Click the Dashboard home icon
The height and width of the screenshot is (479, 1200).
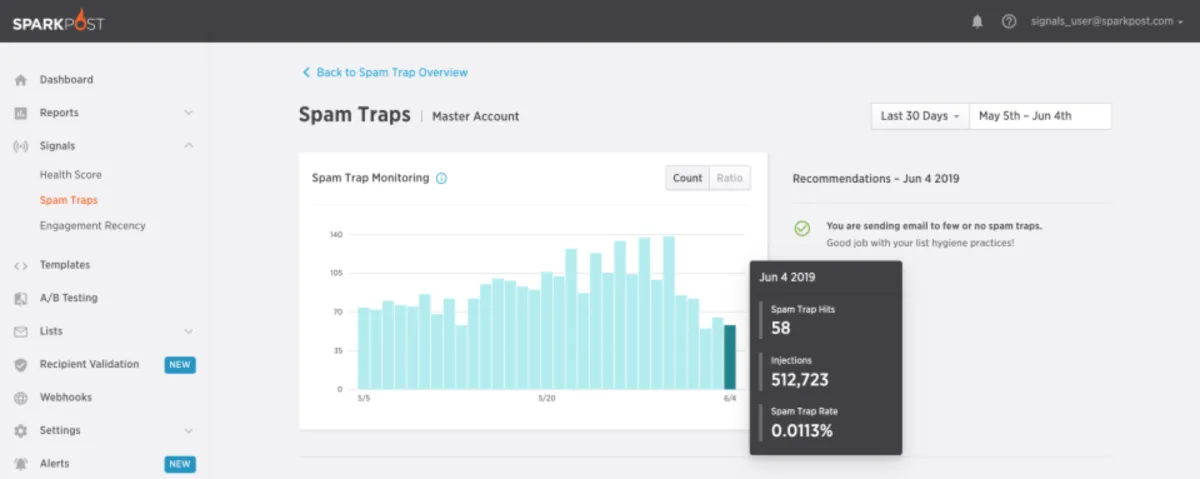pos(20,80)
